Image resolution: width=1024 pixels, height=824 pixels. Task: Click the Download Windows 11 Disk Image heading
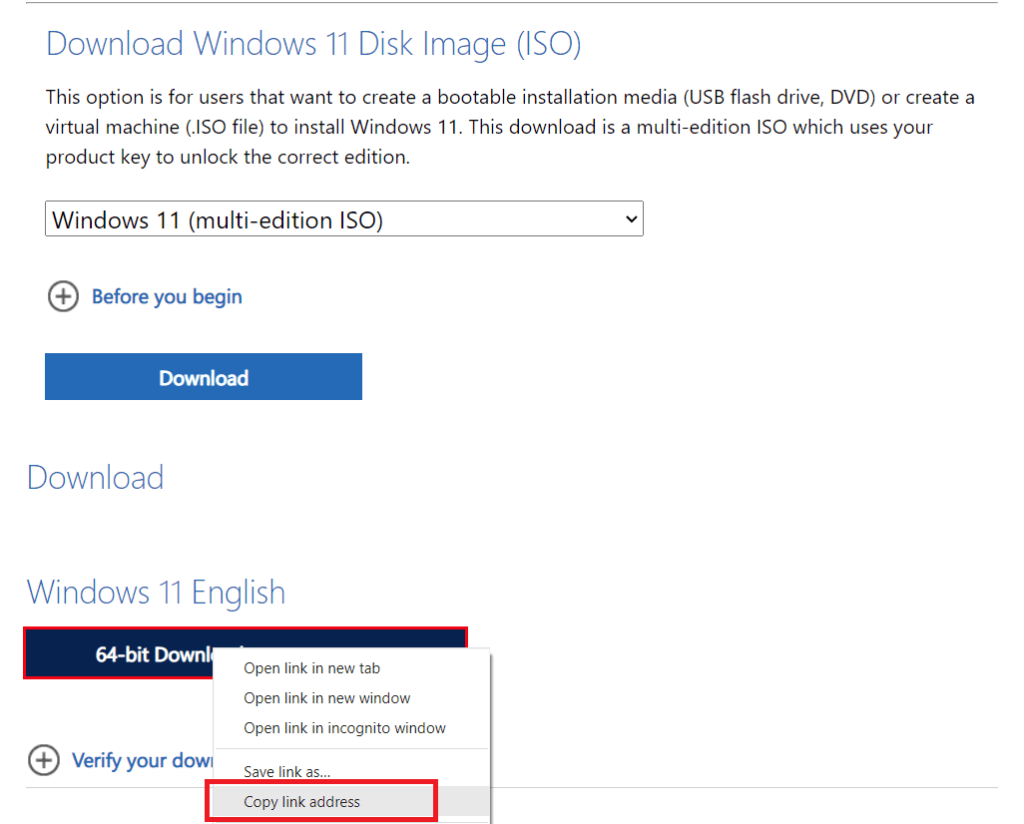(313, 44)
